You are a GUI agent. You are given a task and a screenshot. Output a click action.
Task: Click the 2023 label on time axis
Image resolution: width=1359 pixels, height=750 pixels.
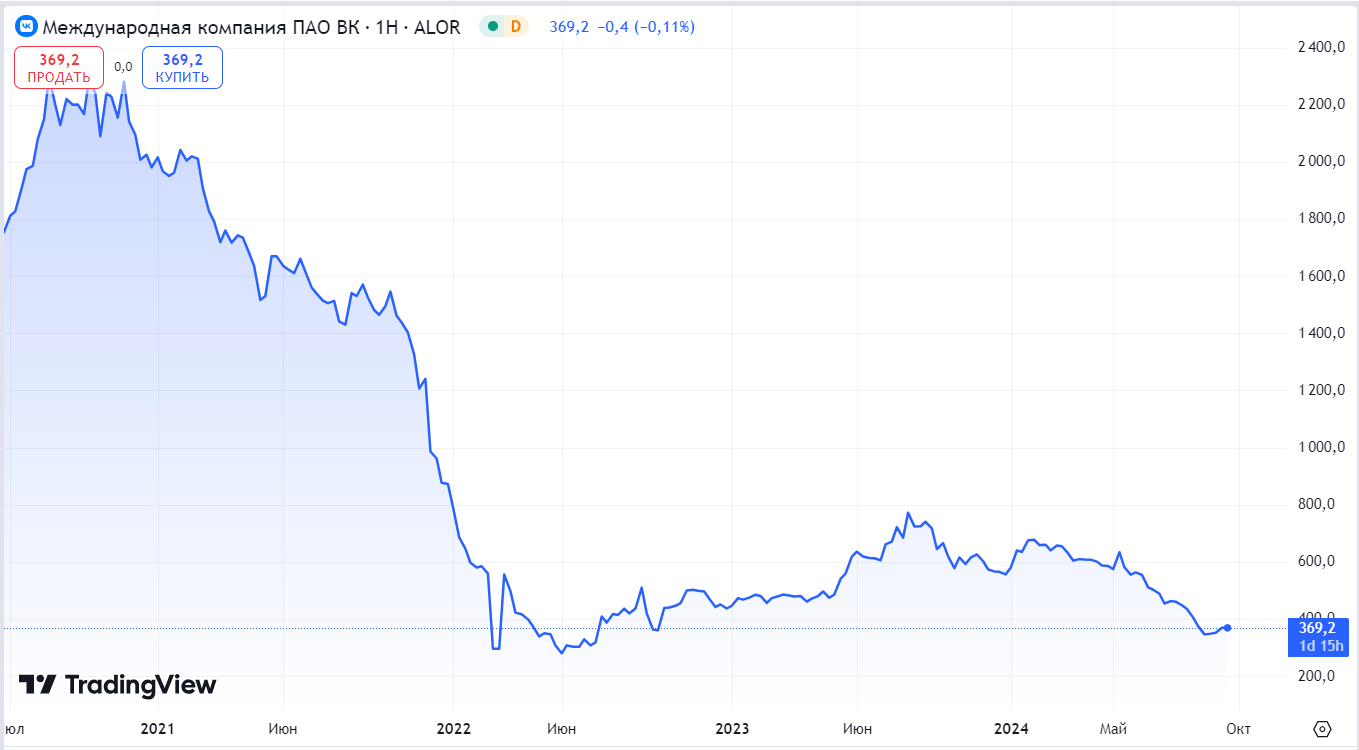tap(732, 729)
